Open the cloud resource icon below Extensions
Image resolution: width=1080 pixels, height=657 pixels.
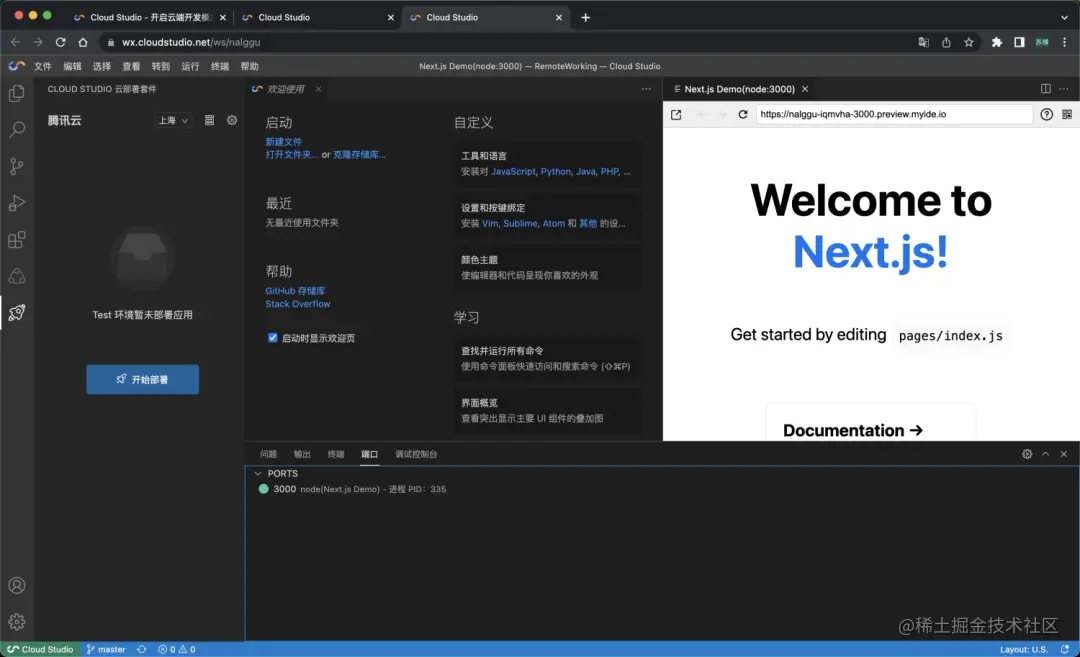coord(17,276)
